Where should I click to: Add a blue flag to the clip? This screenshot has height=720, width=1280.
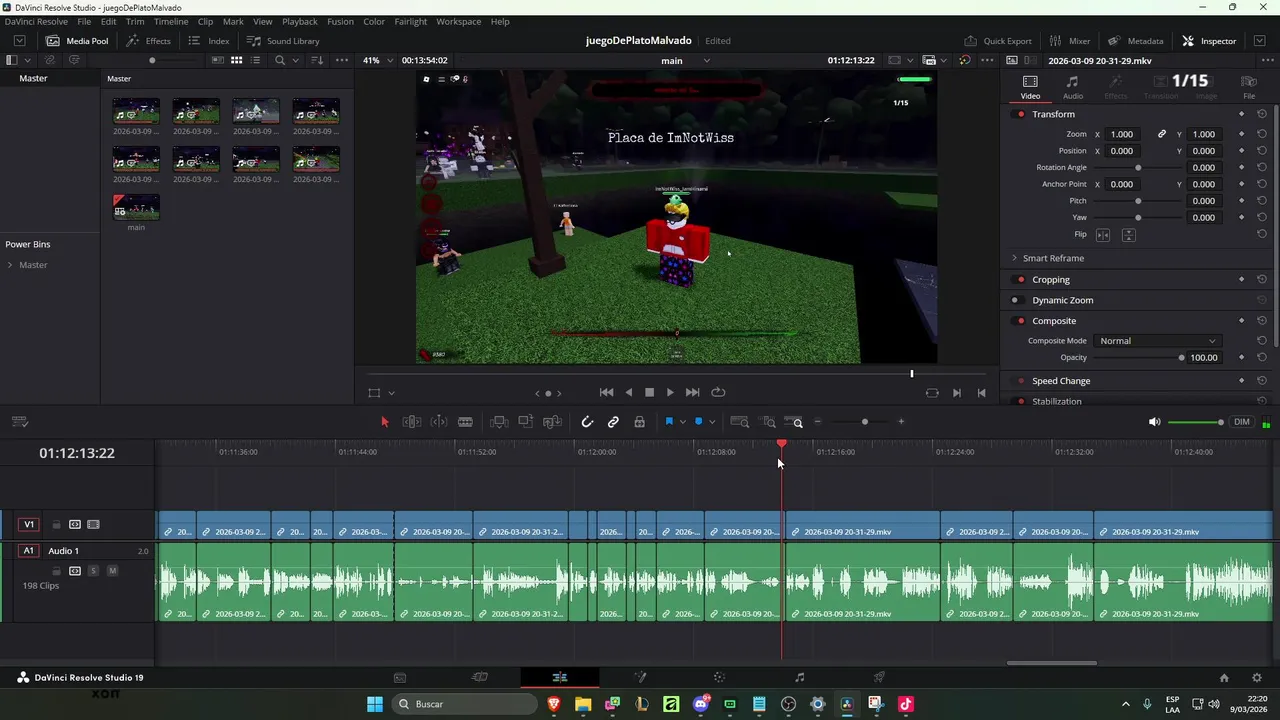click(x=669, y=422)
